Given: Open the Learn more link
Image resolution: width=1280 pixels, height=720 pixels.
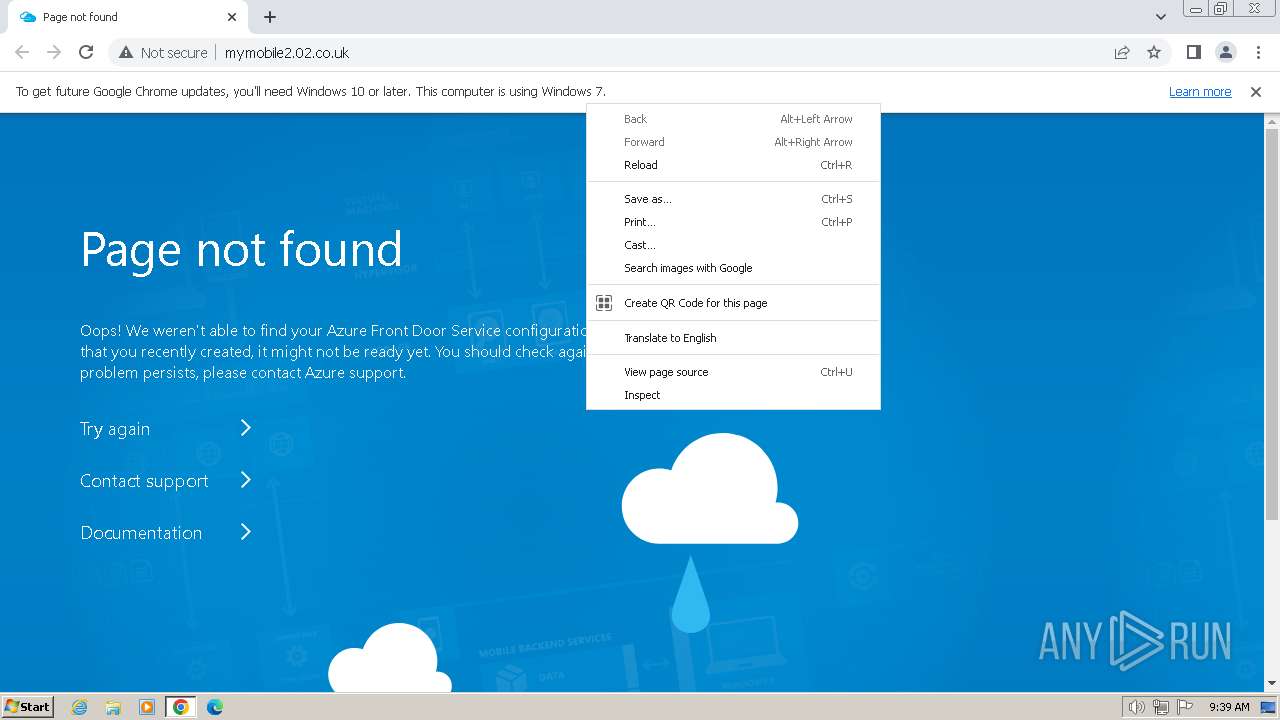Looking at the screenshot, I should (1200, 91).
